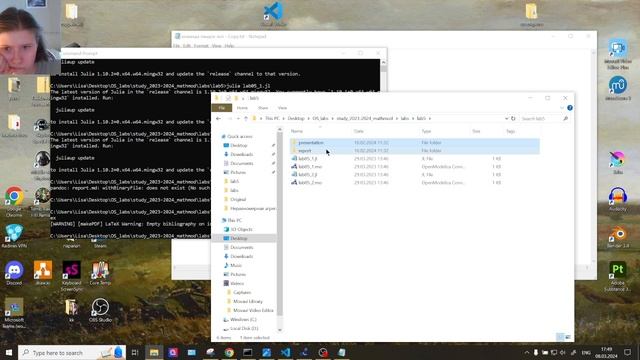Open Notepad File menu

click(176, 46)
